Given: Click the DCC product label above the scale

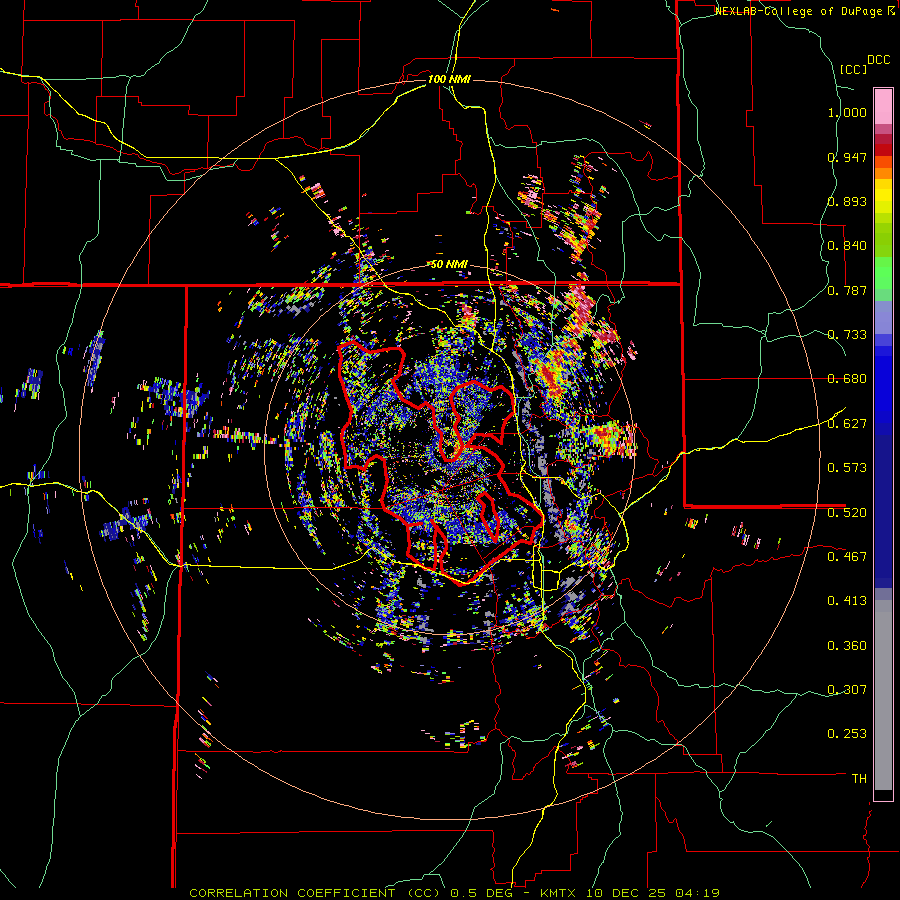Looking at the screenshot, I should tap(878, 60).
